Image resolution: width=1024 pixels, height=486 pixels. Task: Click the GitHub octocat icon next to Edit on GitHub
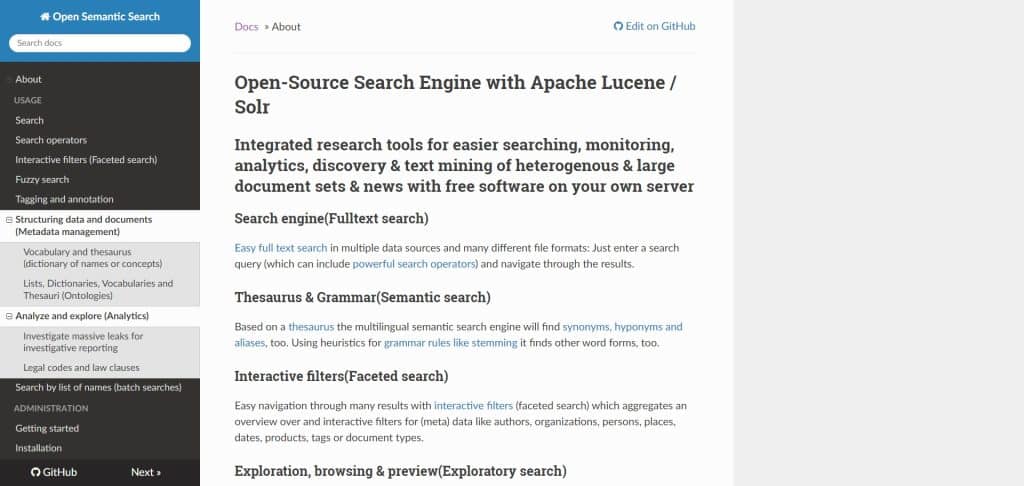(x=618, y=27)
